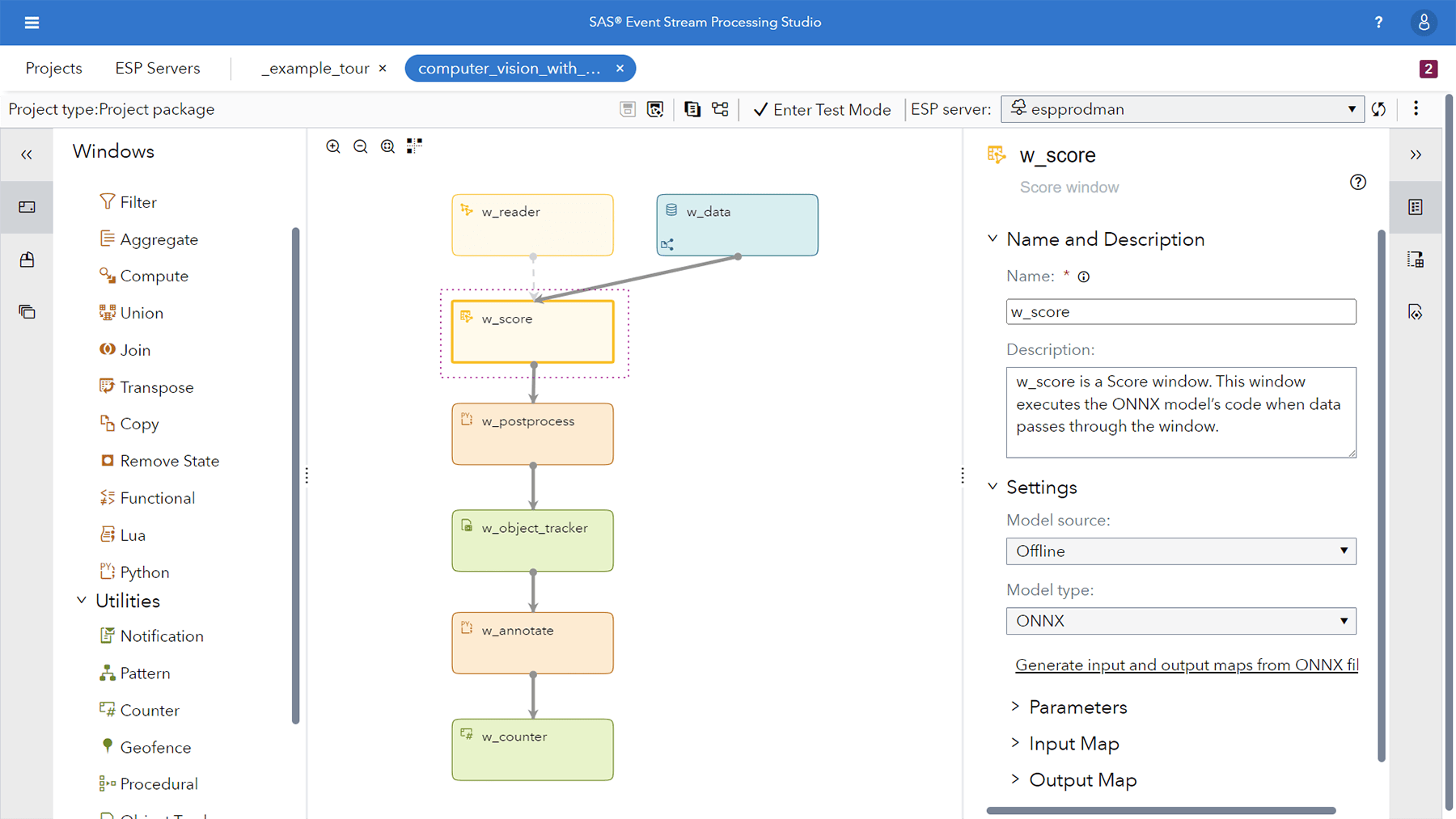This screenshot has height=819, width=1456.
Task: Select the lock-shaped left sidebar icon
Action: [x=27, y=260]
